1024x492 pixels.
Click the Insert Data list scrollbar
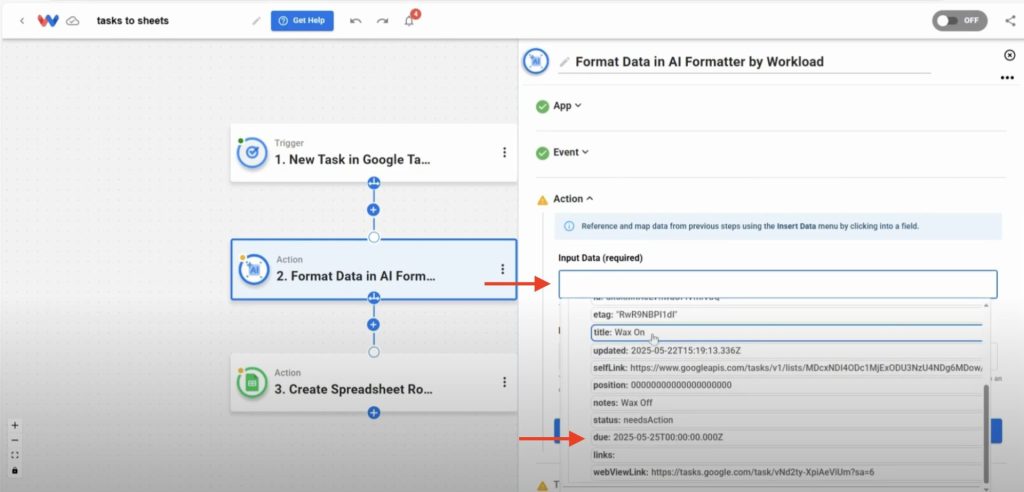[987, 433]
